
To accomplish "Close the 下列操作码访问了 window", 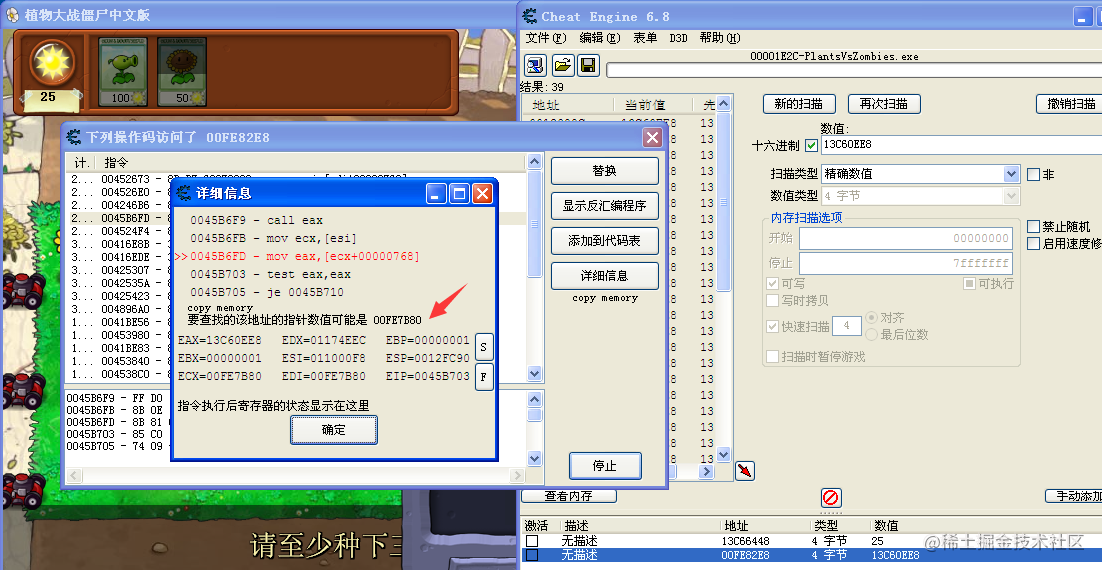I will pyautogui.click(x=652, y=137).
